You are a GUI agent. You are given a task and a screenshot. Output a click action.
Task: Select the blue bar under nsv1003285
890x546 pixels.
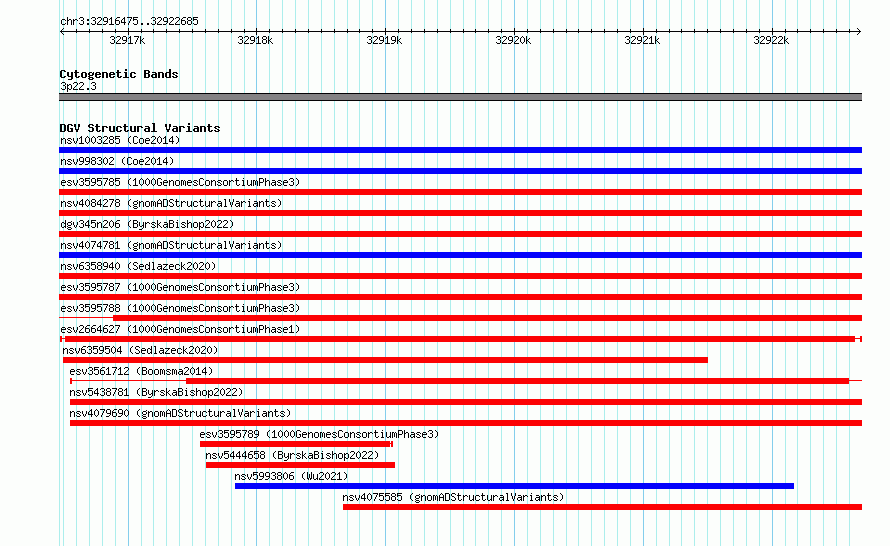pos(460,150)
